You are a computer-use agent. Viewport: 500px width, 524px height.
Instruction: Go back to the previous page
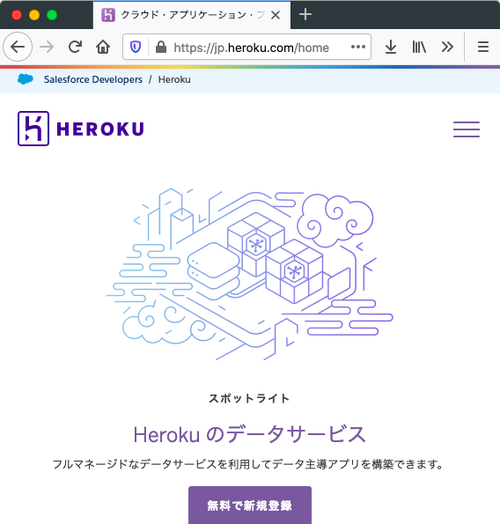click(18, 47)
